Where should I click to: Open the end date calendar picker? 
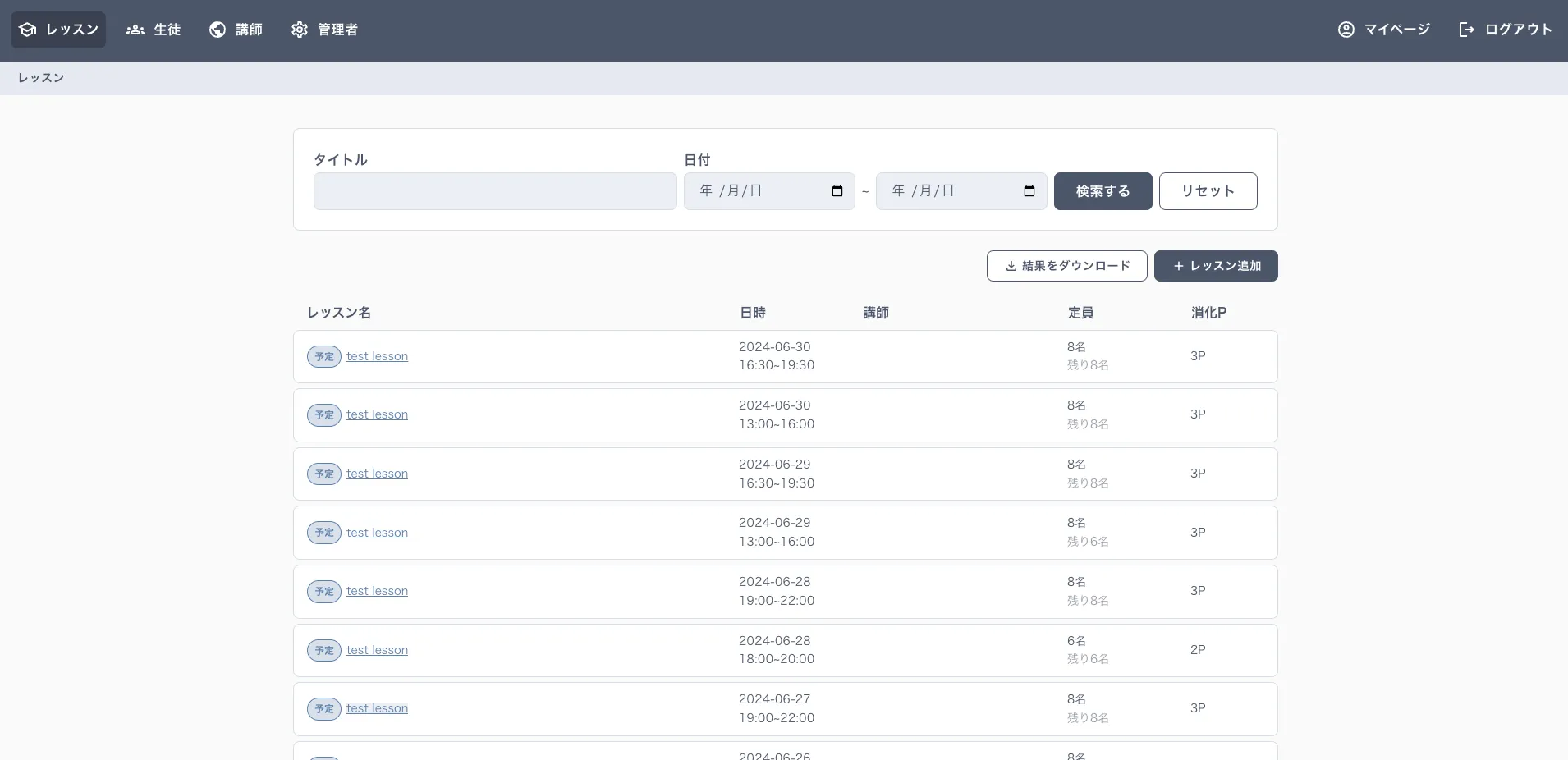coord(1029,191)
